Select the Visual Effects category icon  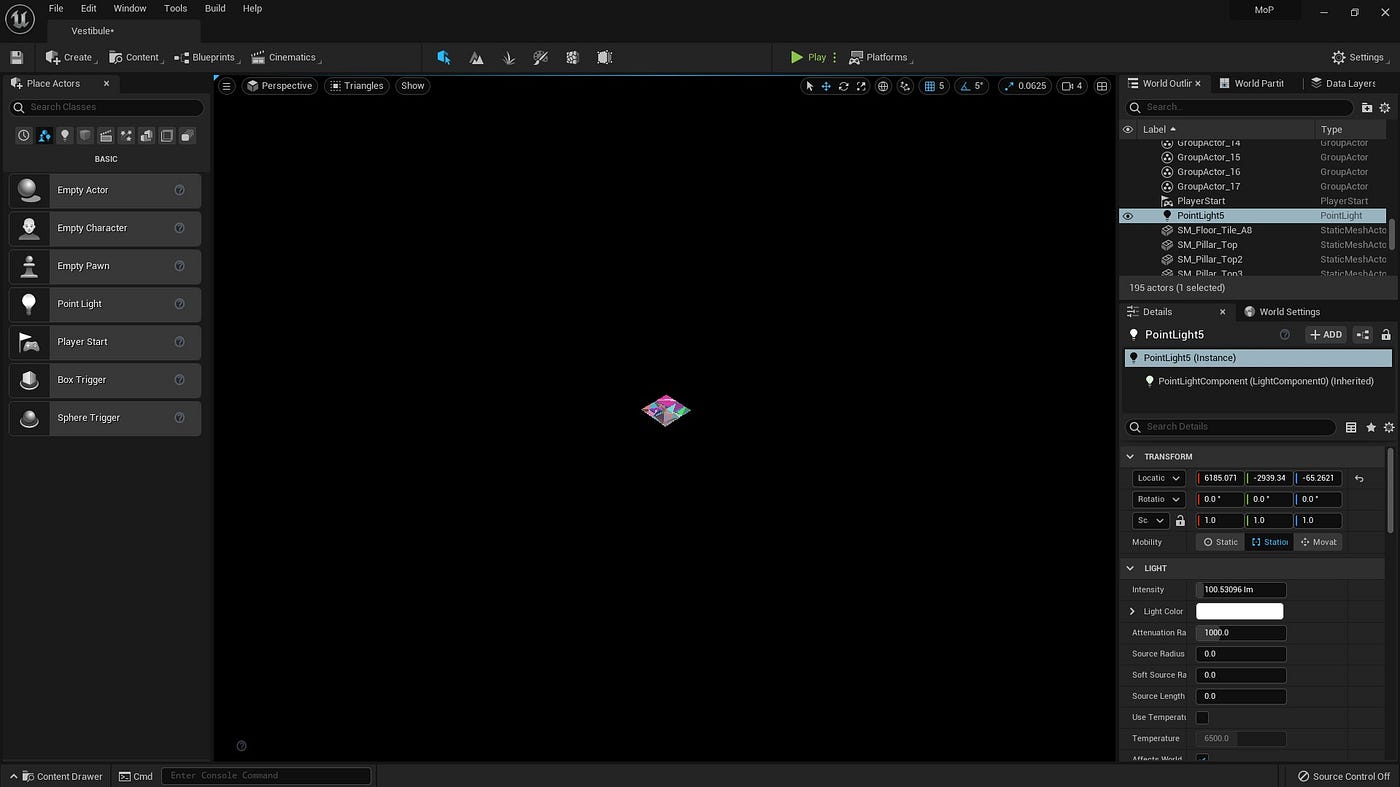pos(126,135)
